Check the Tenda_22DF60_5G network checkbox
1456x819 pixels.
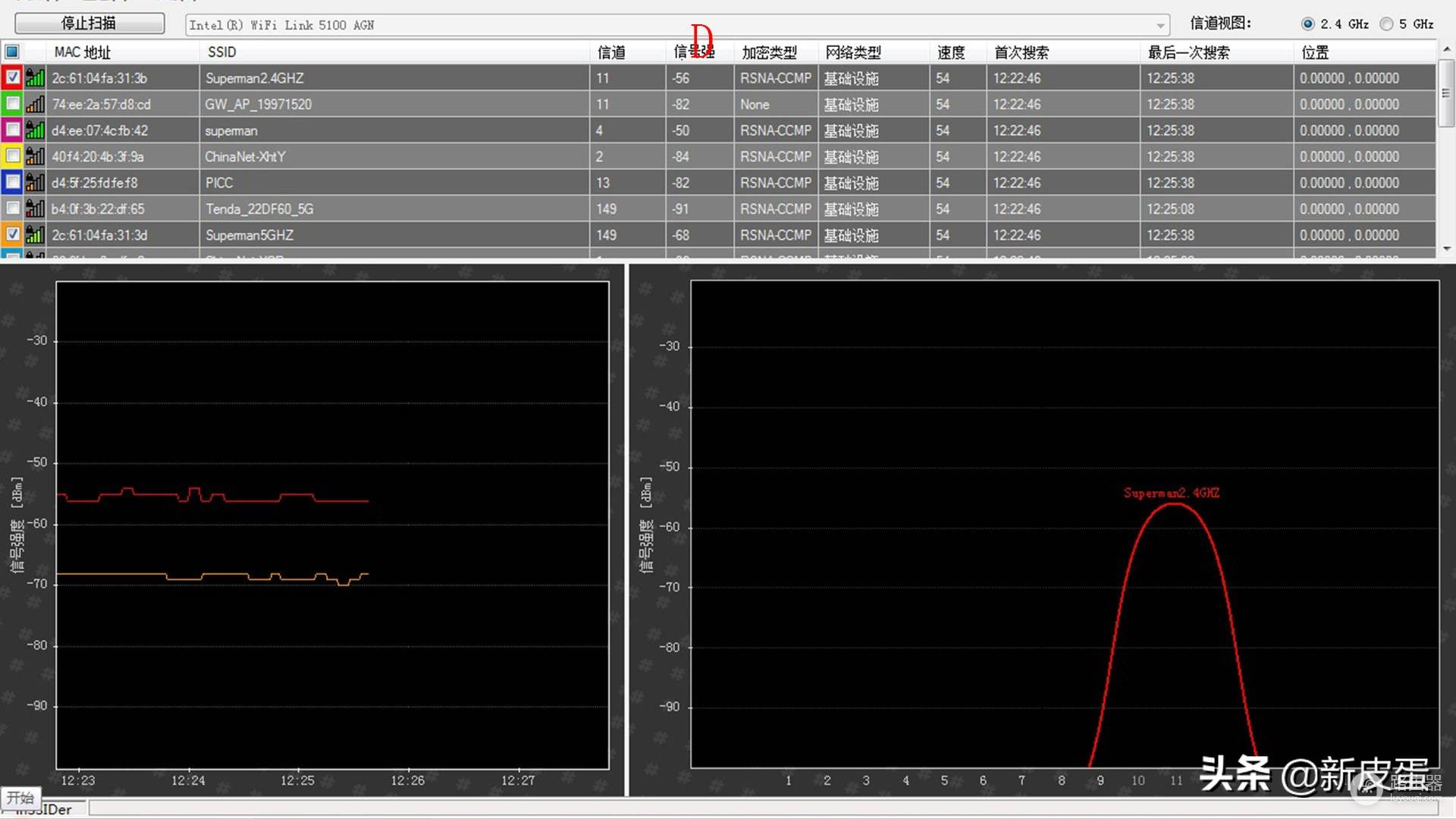(x=12, y=209)
